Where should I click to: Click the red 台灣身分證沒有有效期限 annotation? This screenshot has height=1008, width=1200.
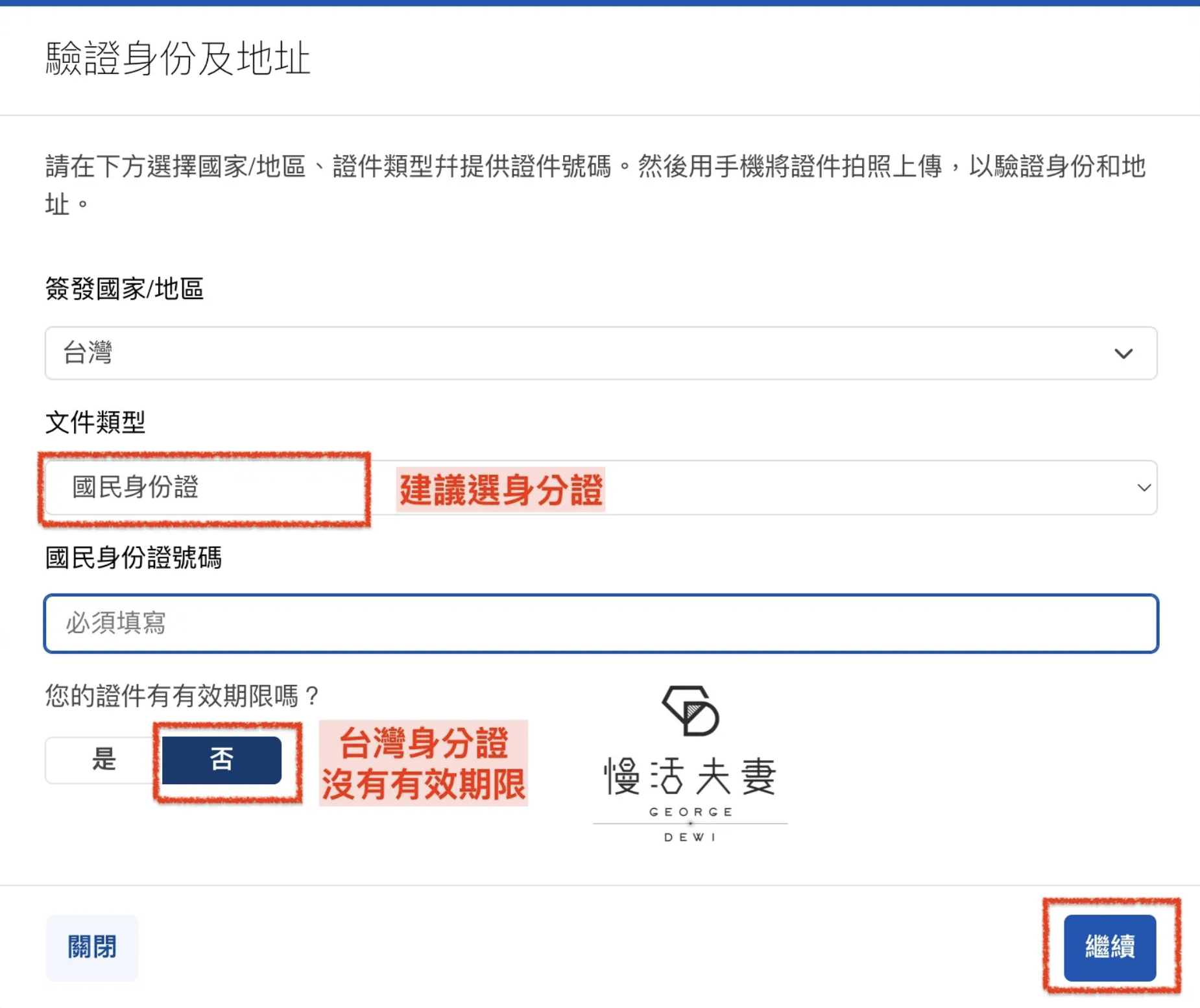tap(423, 763)
